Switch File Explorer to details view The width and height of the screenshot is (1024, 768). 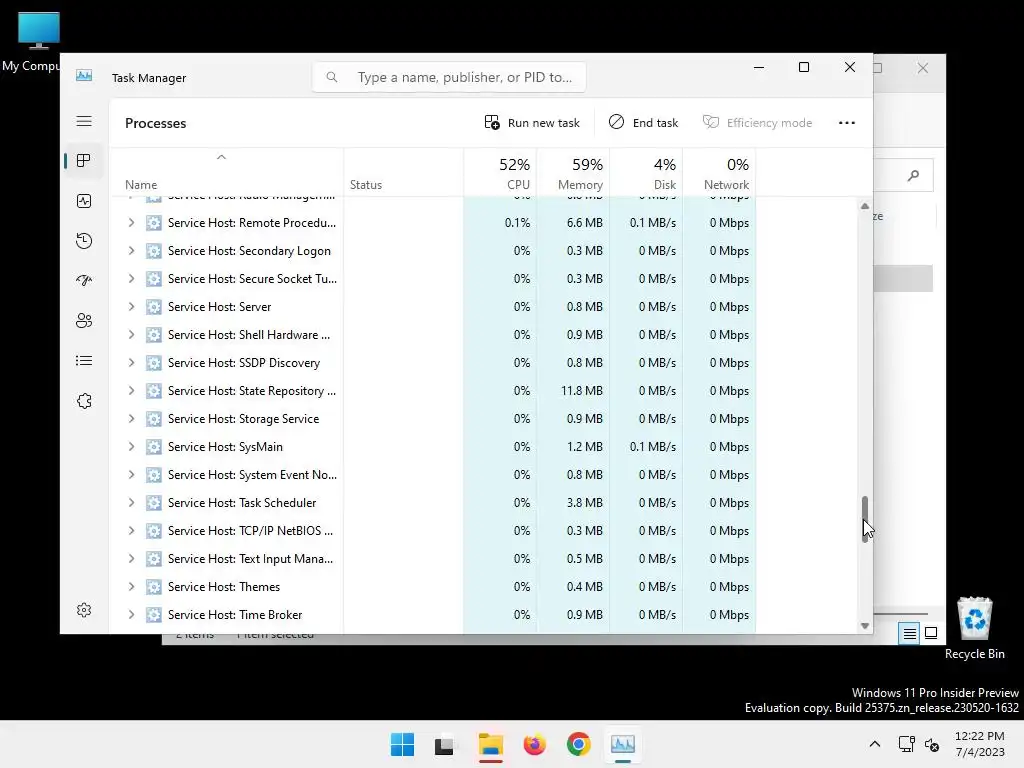[909, 633]
